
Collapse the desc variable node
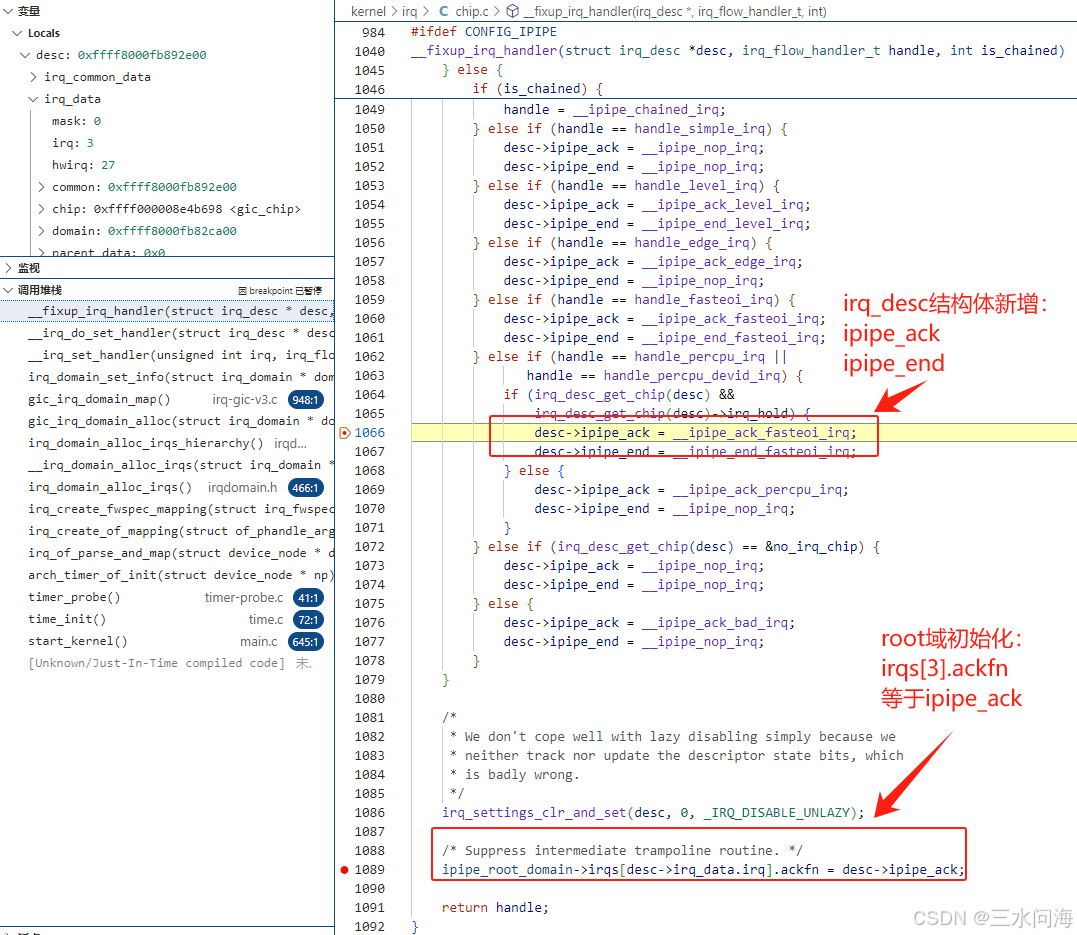pos(25,55)
